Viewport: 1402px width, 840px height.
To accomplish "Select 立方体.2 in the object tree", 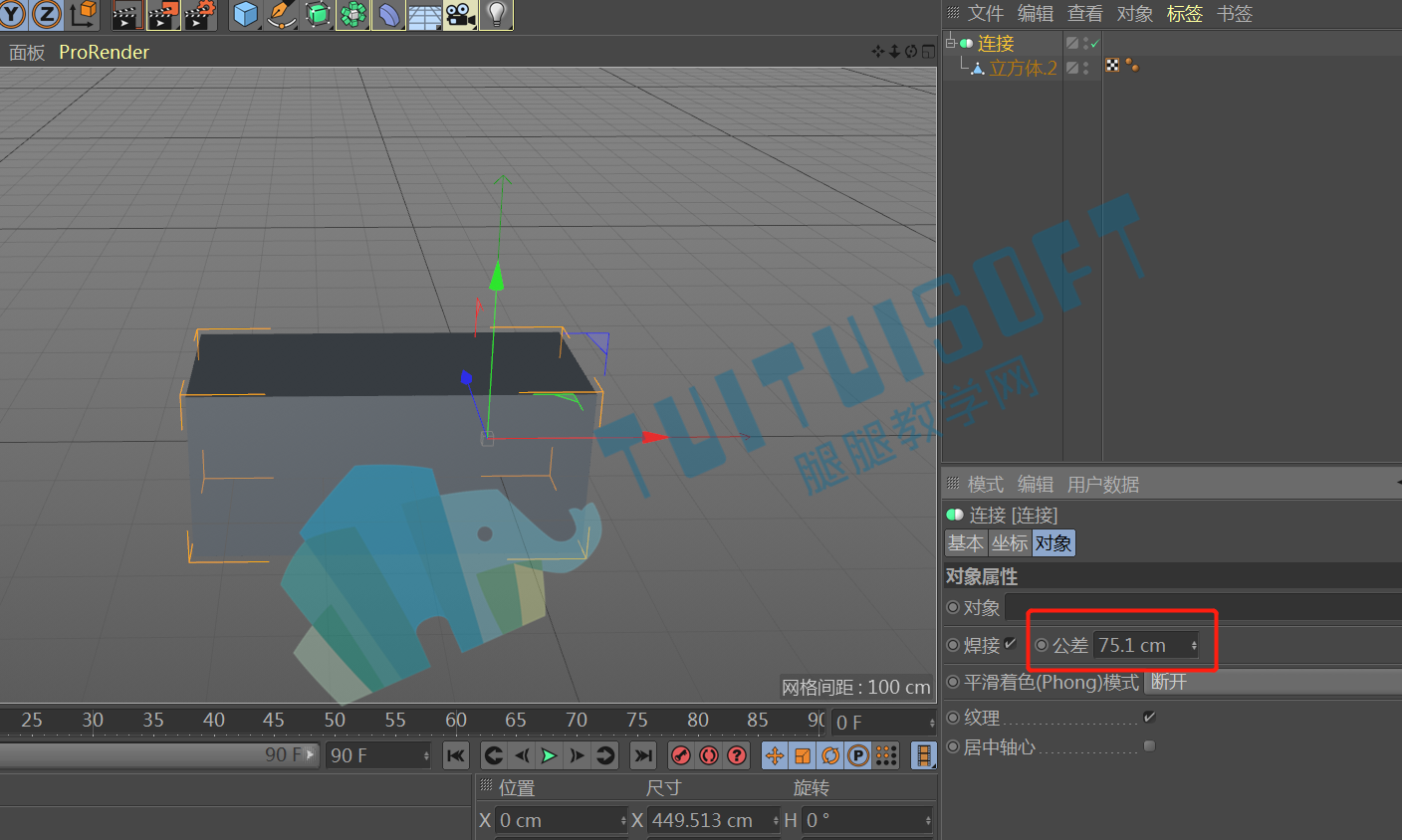I will click(x=1023, y=68).
